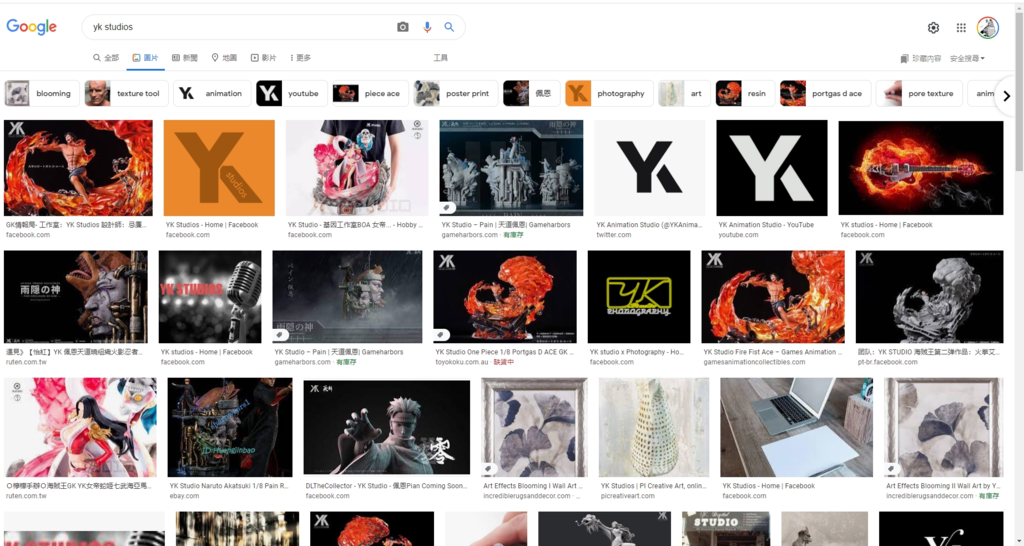The height and width of the screenshot is (546, 1024).
Task: Open the grey unpainted statue image
Action: click(x=929, y=297)
